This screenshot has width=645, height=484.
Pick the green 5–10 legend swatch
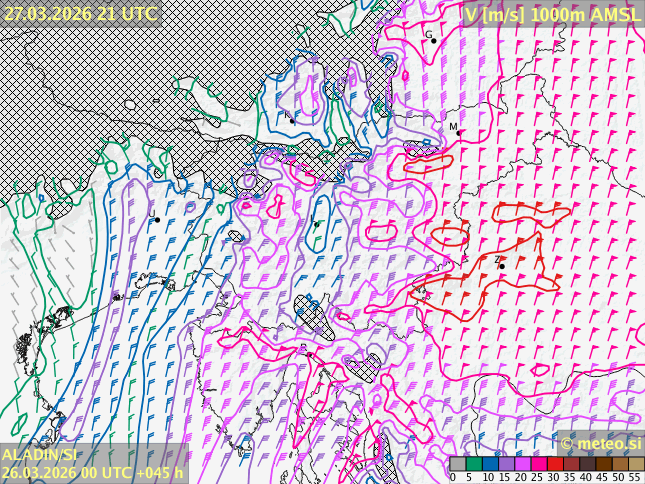(474, 464)
